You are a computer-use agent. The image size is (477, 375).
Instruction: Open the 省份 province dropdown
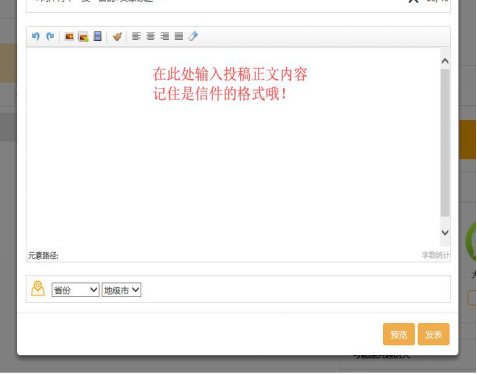[x=76, y=290]
